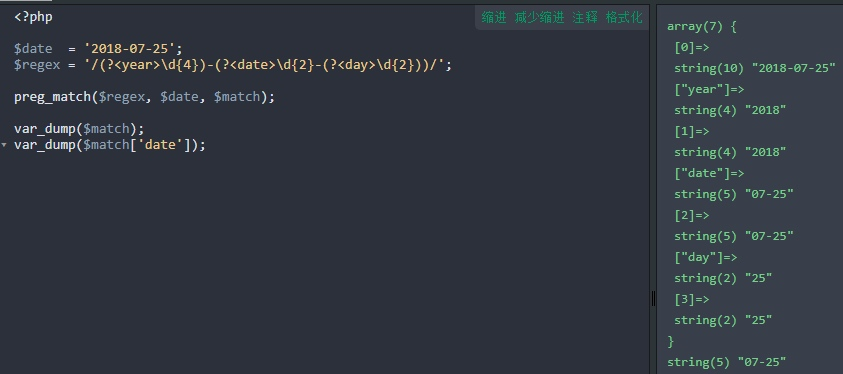Select the ["year"]=> key in the output
Image resolution: width=843 pixels, height=374 pixels.
(x=709, y=90)
